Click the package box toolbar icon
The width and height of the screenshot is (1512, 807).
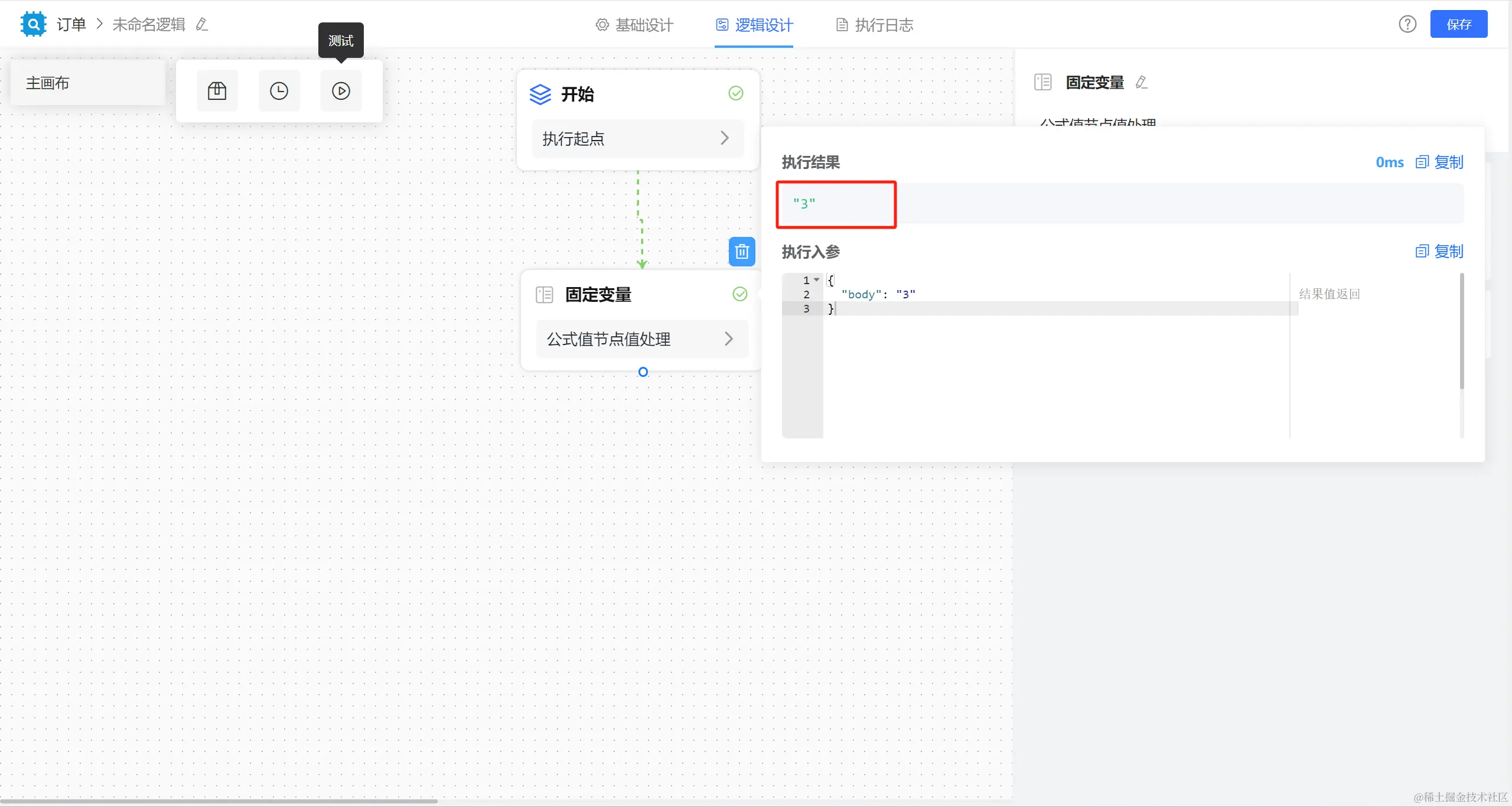(217, 91)
